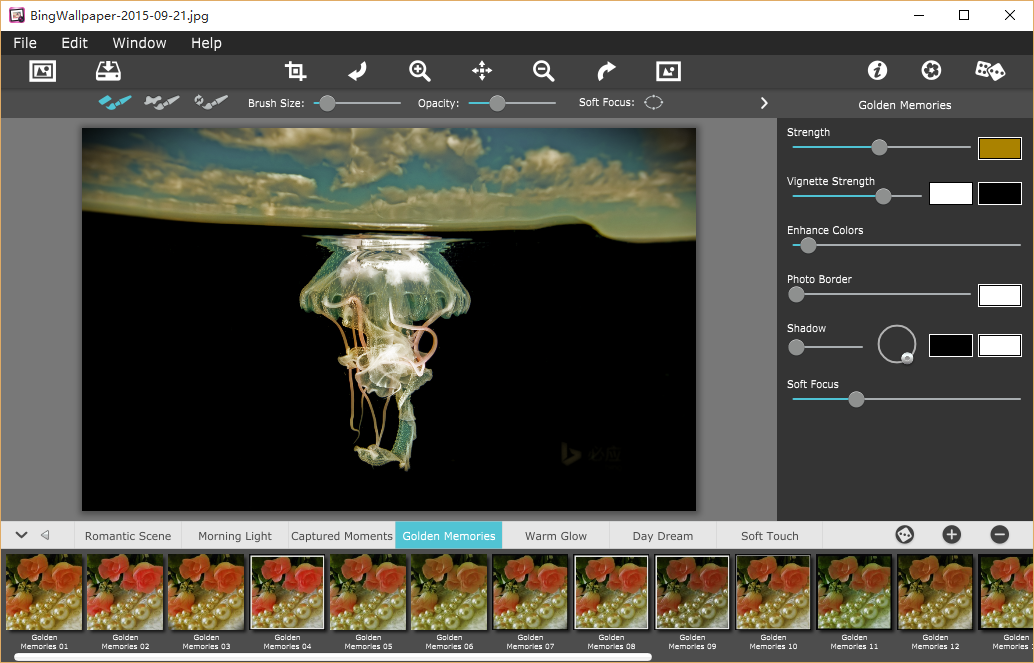1034x663 pixels.
Task: Click the minus button to remove preset
Action: 999,535
